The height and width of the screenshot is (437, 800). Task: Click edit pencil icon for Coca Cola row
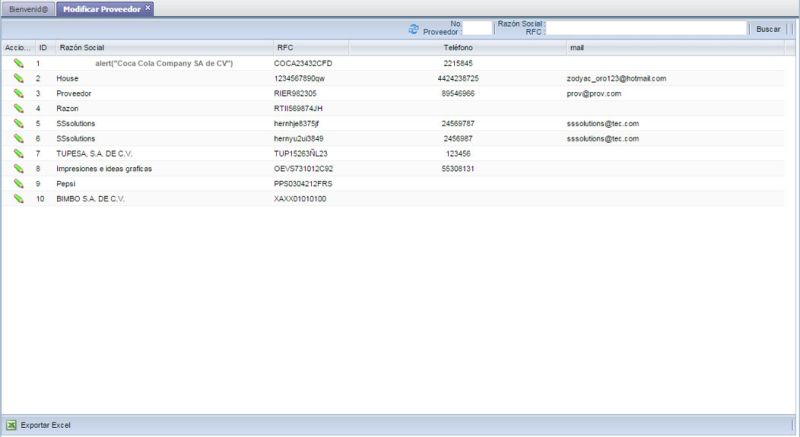click(18, 63)
